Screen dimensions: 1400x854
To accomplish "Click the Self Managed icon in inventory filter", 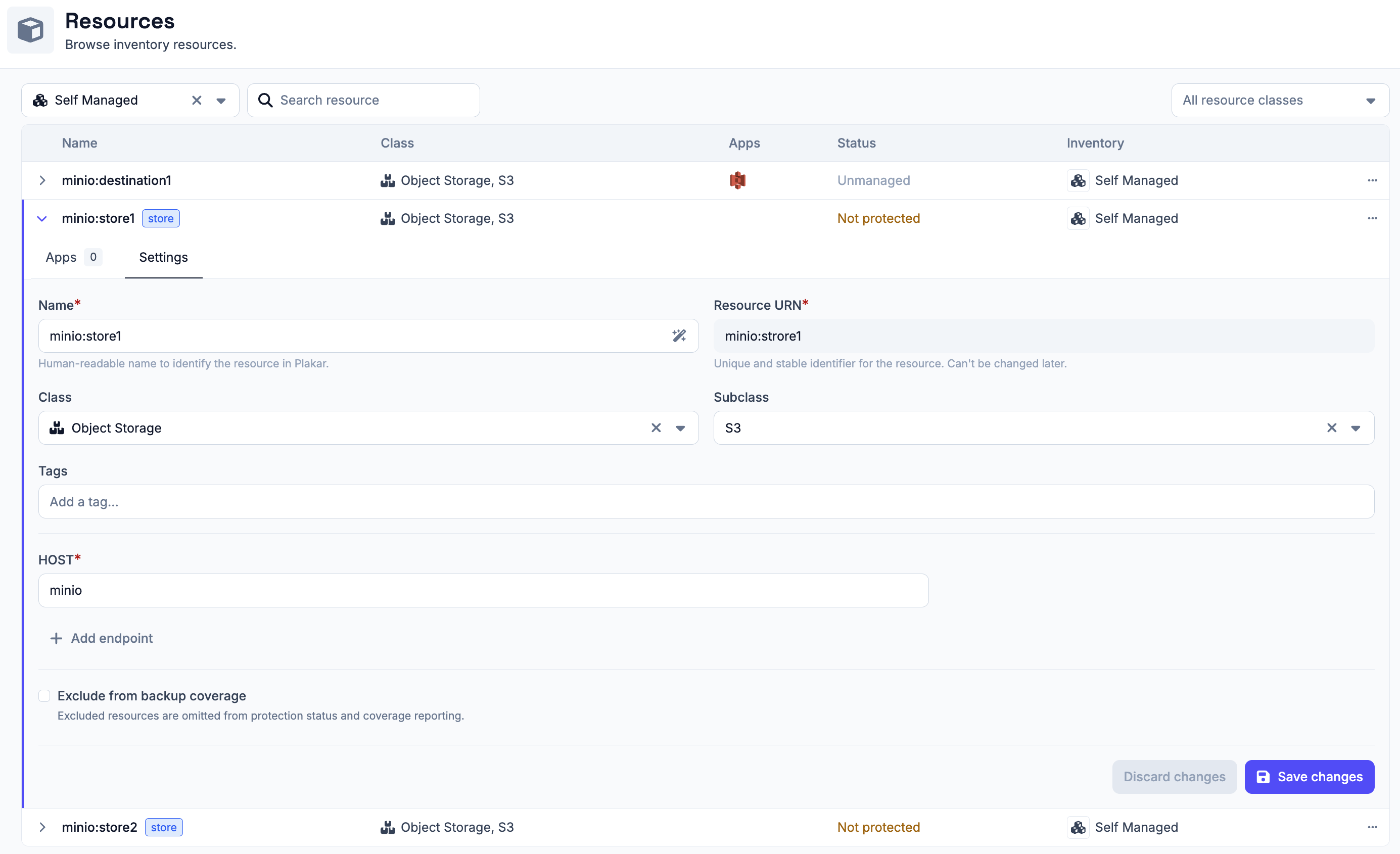I will [40, 101].
